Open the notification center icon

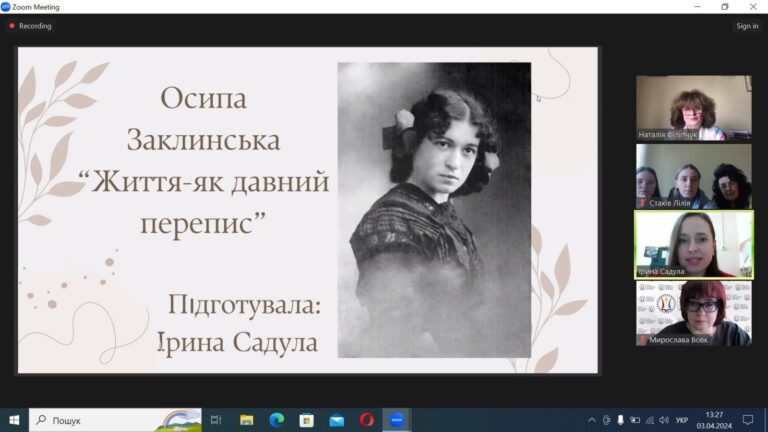pyautogui.click(x=747, y=420)
